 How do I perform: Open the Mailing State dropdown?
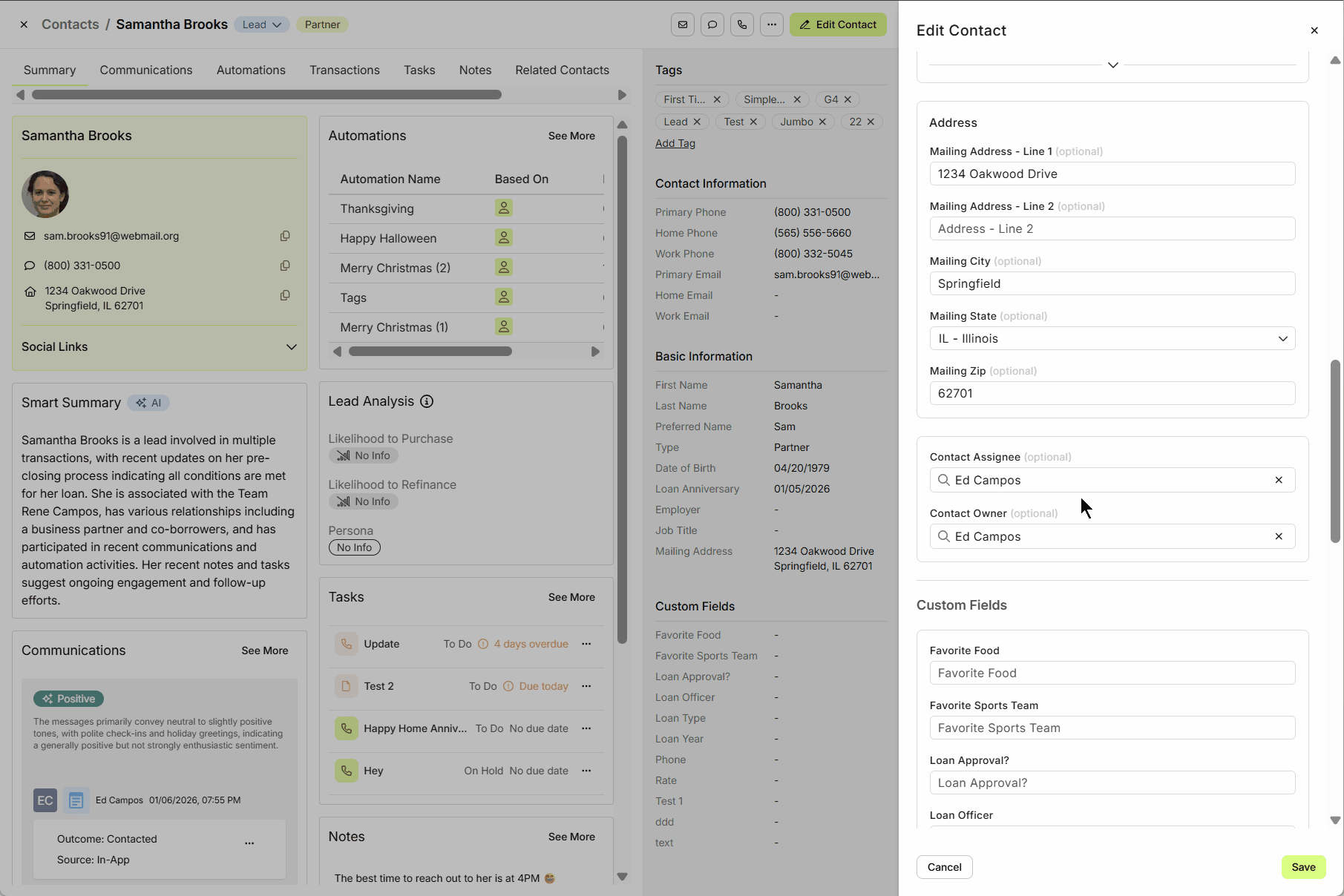tap(1112, 338)
